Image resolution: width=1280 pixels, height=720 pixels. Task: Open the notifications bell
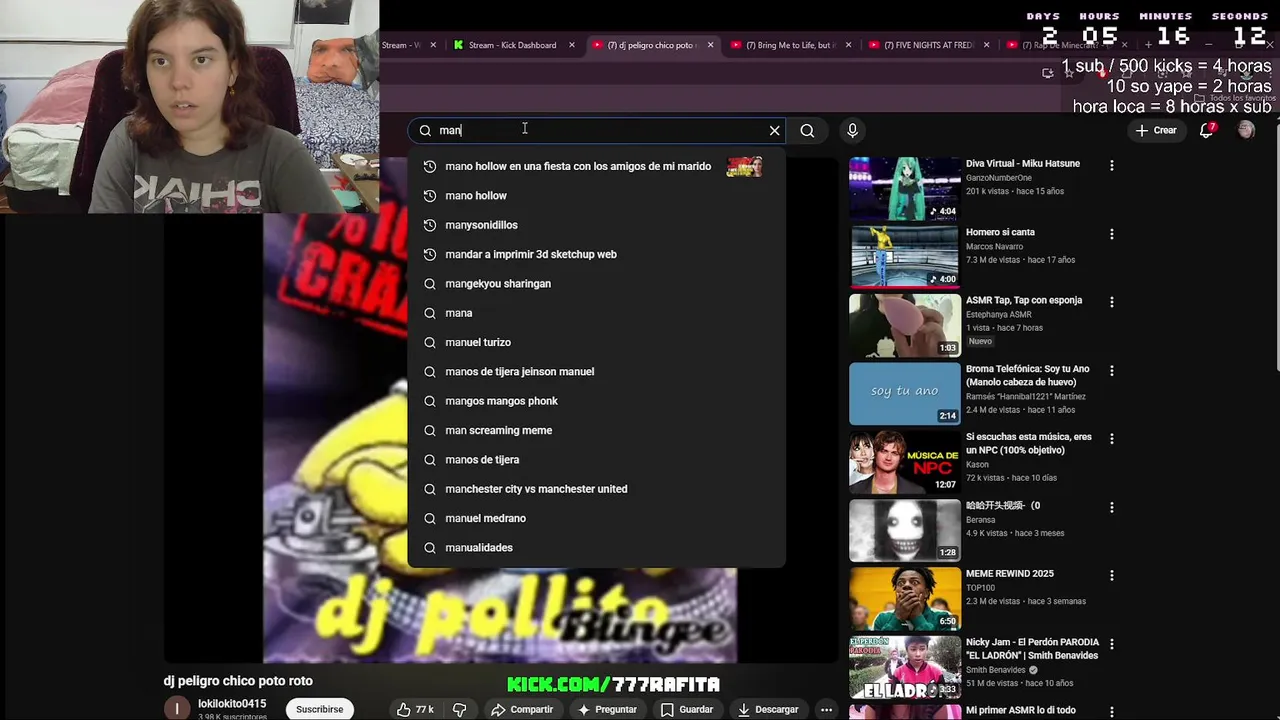pos(1207,130)
